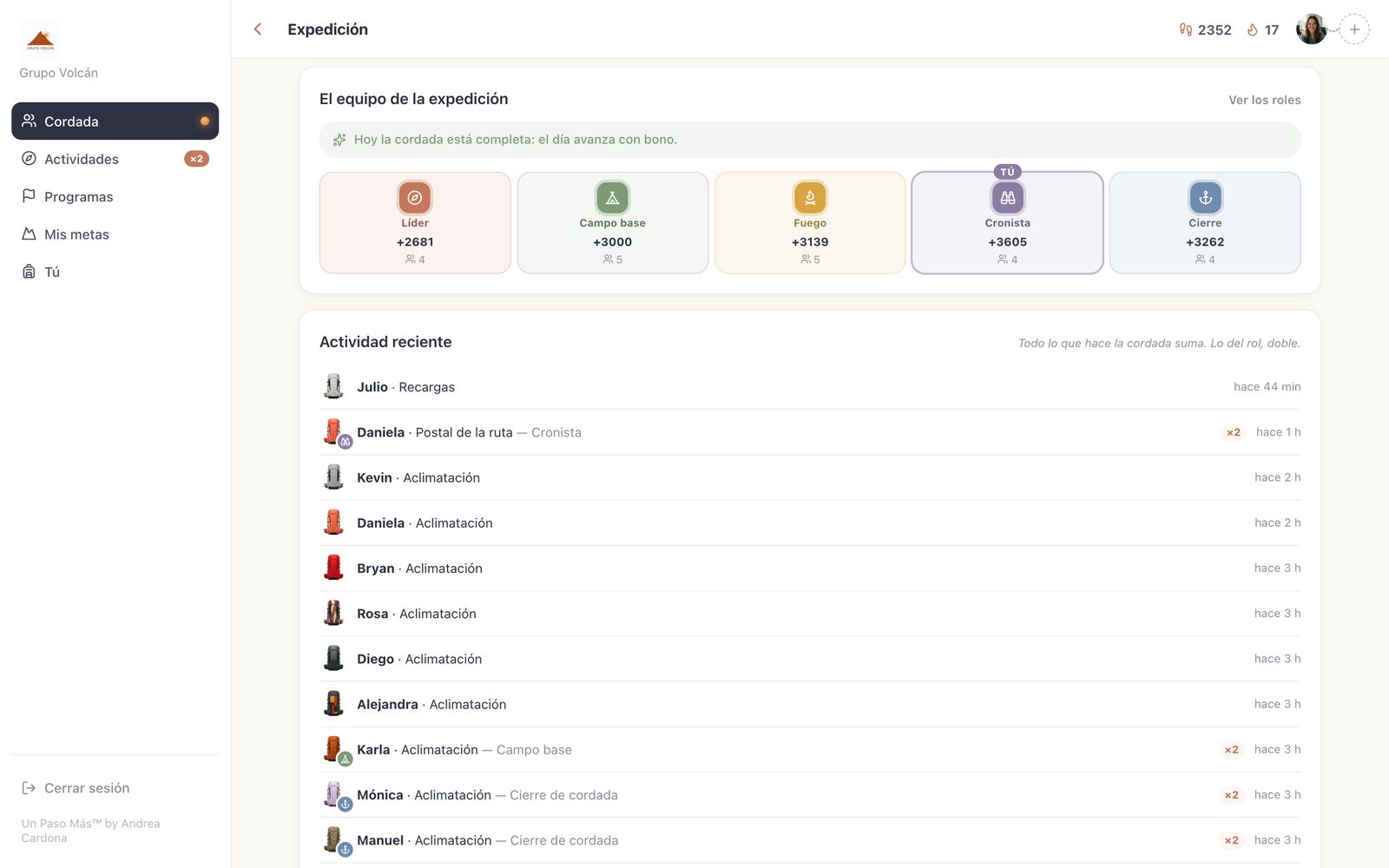Viewport: 1389px width, 868px height.
Task: Click the Ver los roles link
Action: 1264,100
